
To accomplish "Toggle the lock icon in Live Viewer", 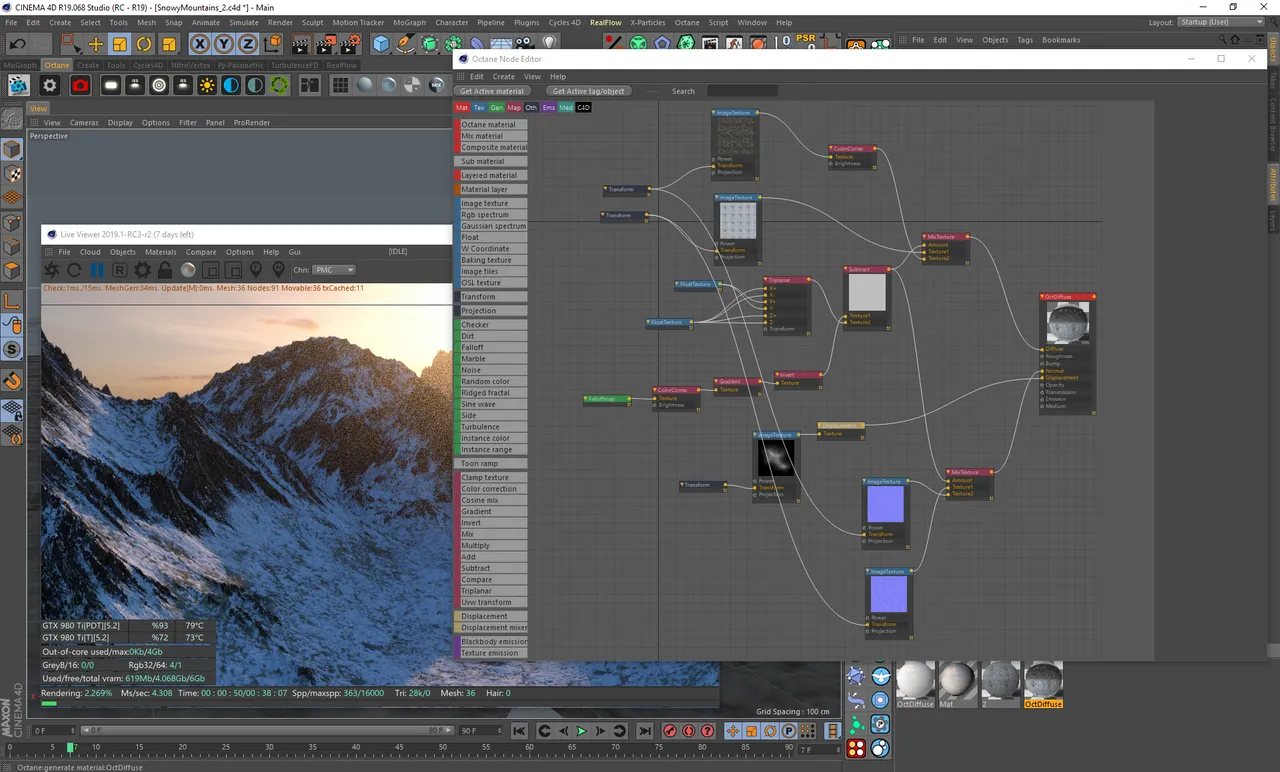I will tap(165, 270).
